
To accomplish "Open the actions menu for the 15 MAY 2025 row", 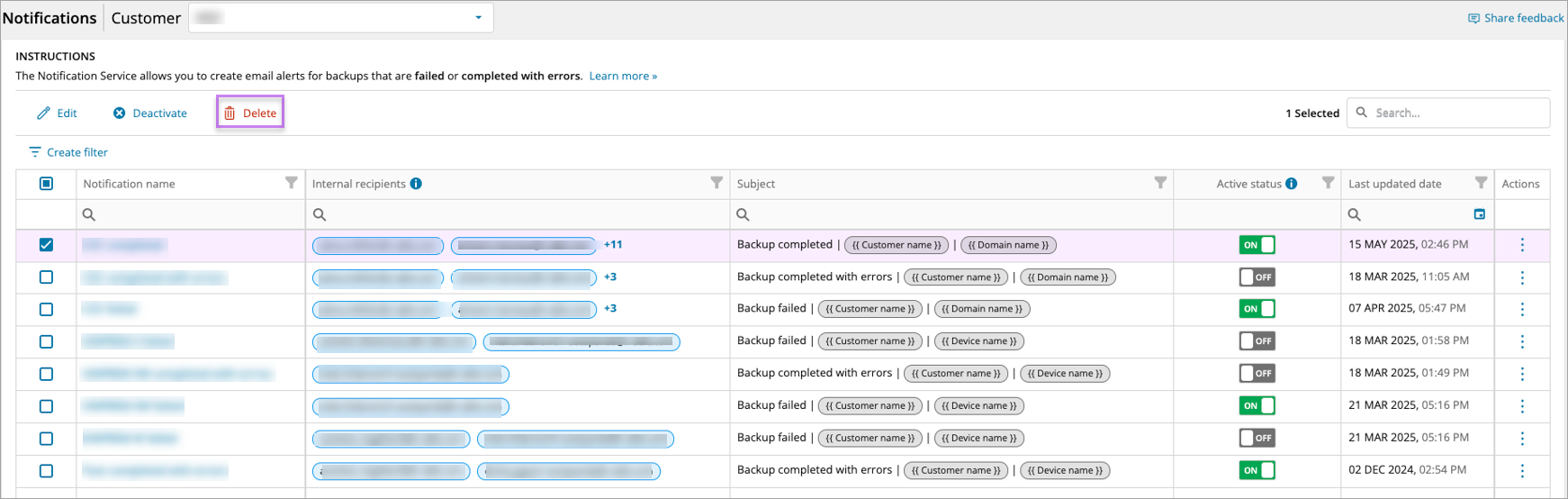I will (1522, 245).
